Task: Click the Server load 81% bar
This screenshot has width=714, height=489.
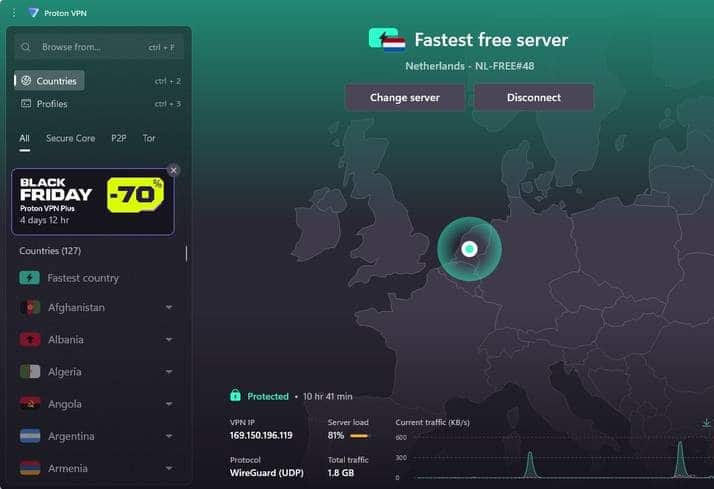Action: 359,436
